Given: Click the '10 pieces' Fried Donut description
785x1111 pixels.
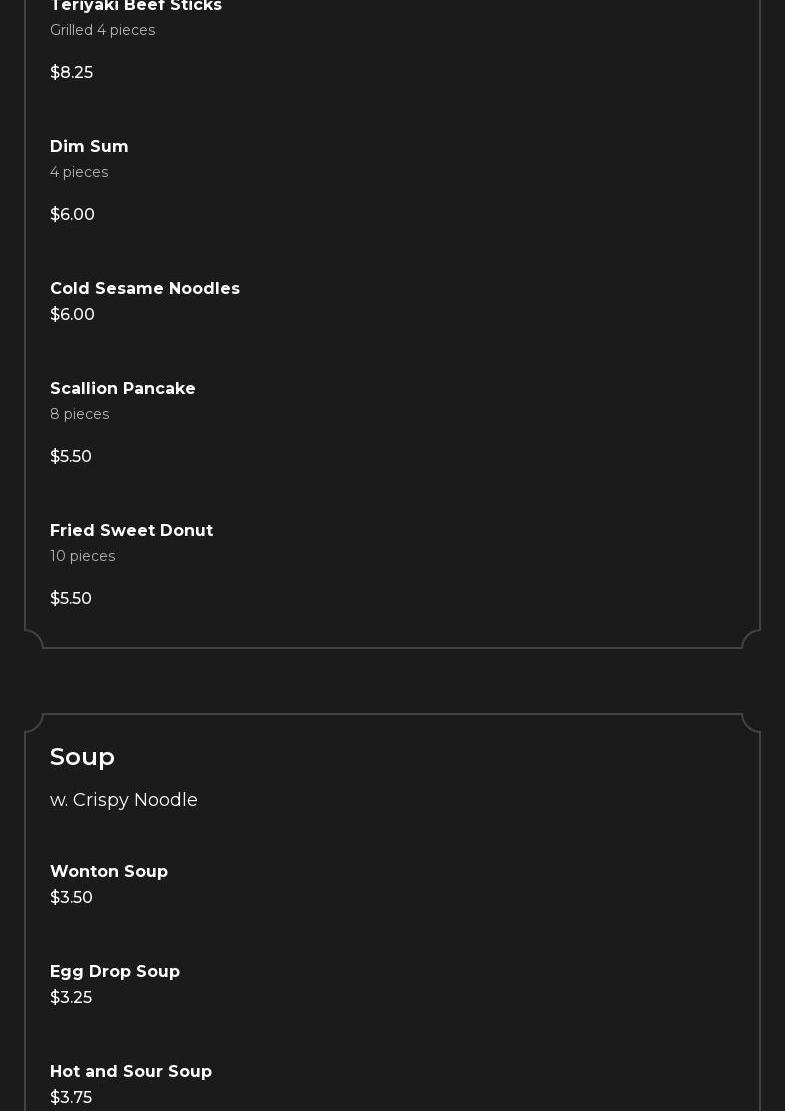Looking at the screenshot, I should [x=83, y=557].
